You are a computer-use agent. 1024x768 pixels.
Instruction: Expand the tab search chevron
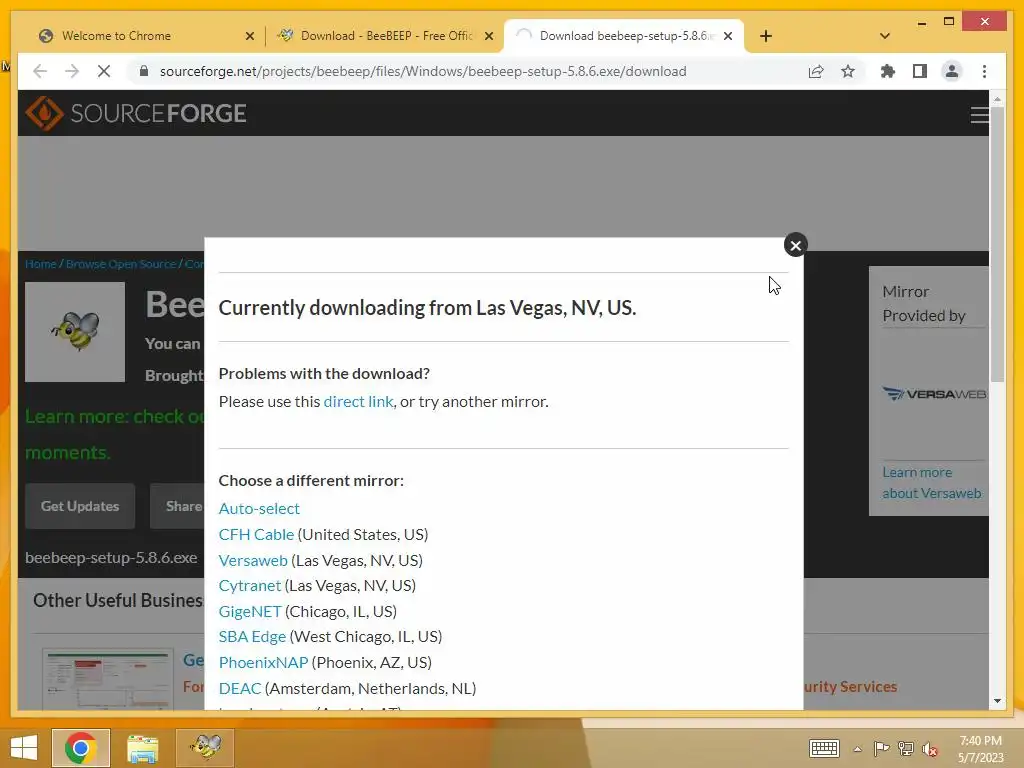click(x=884, y=36)
